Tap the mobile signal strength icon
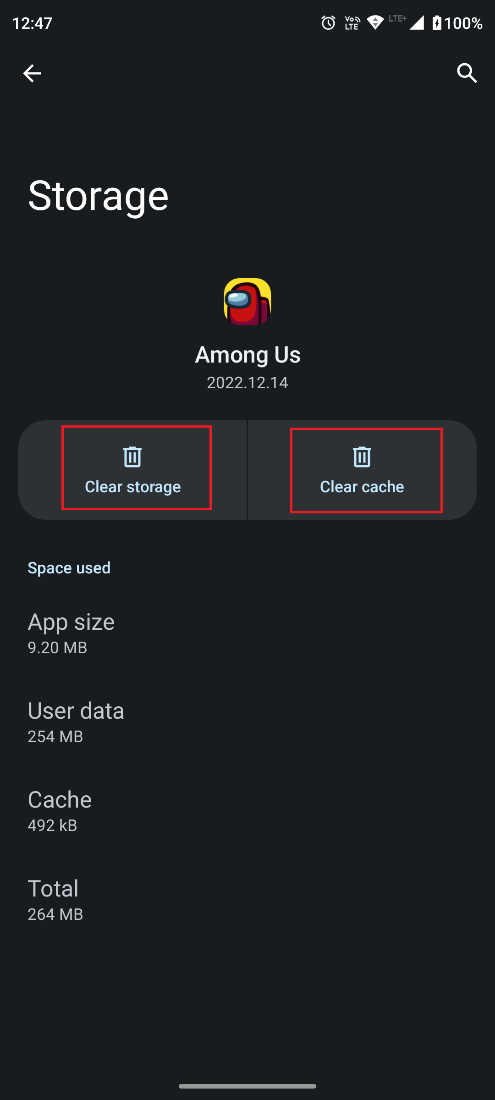The height and width of the screenshot is (1100, 495). pyautogui.click(x=417, y=23)
